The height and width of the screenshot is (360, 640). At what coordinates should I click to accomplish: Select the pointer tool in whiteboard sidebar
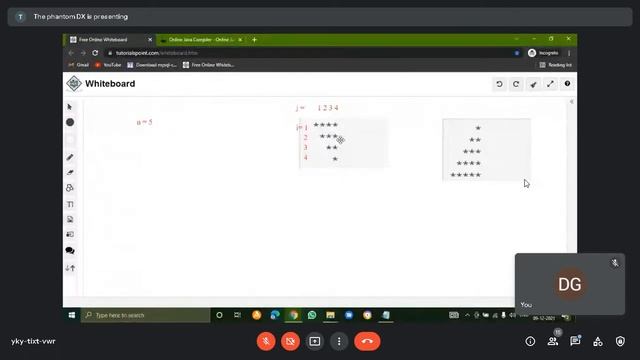(69, 107)
